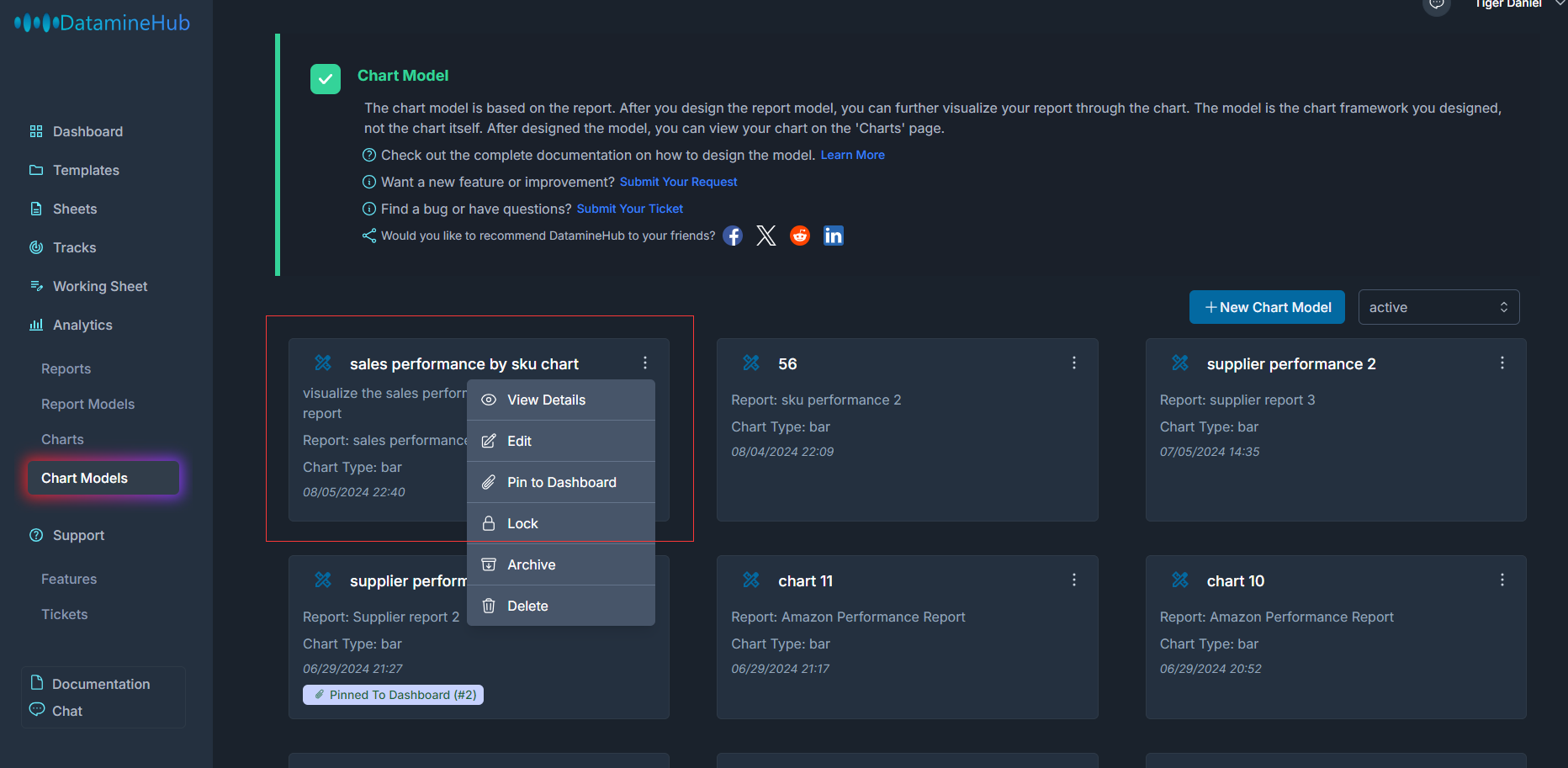
Task: Click the Templates folder icon
Action: [x=36, y=170]
